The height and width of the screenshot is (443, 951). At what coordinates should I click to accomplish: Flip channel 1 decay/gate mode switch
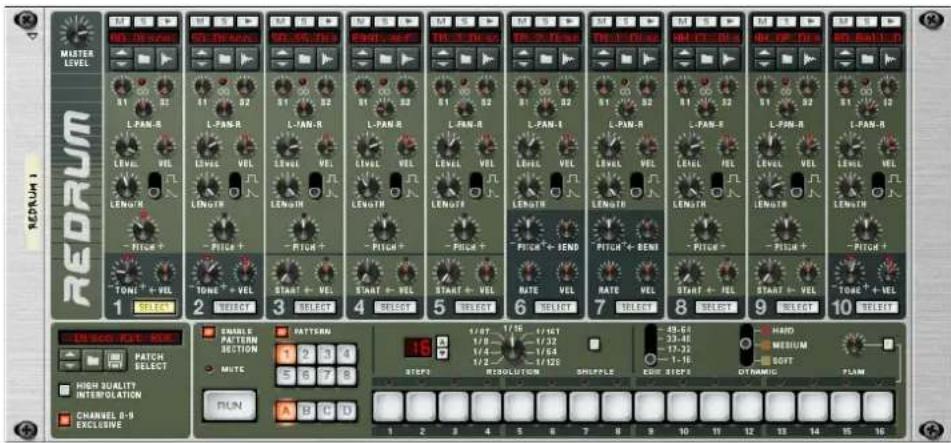coord(156,185)
